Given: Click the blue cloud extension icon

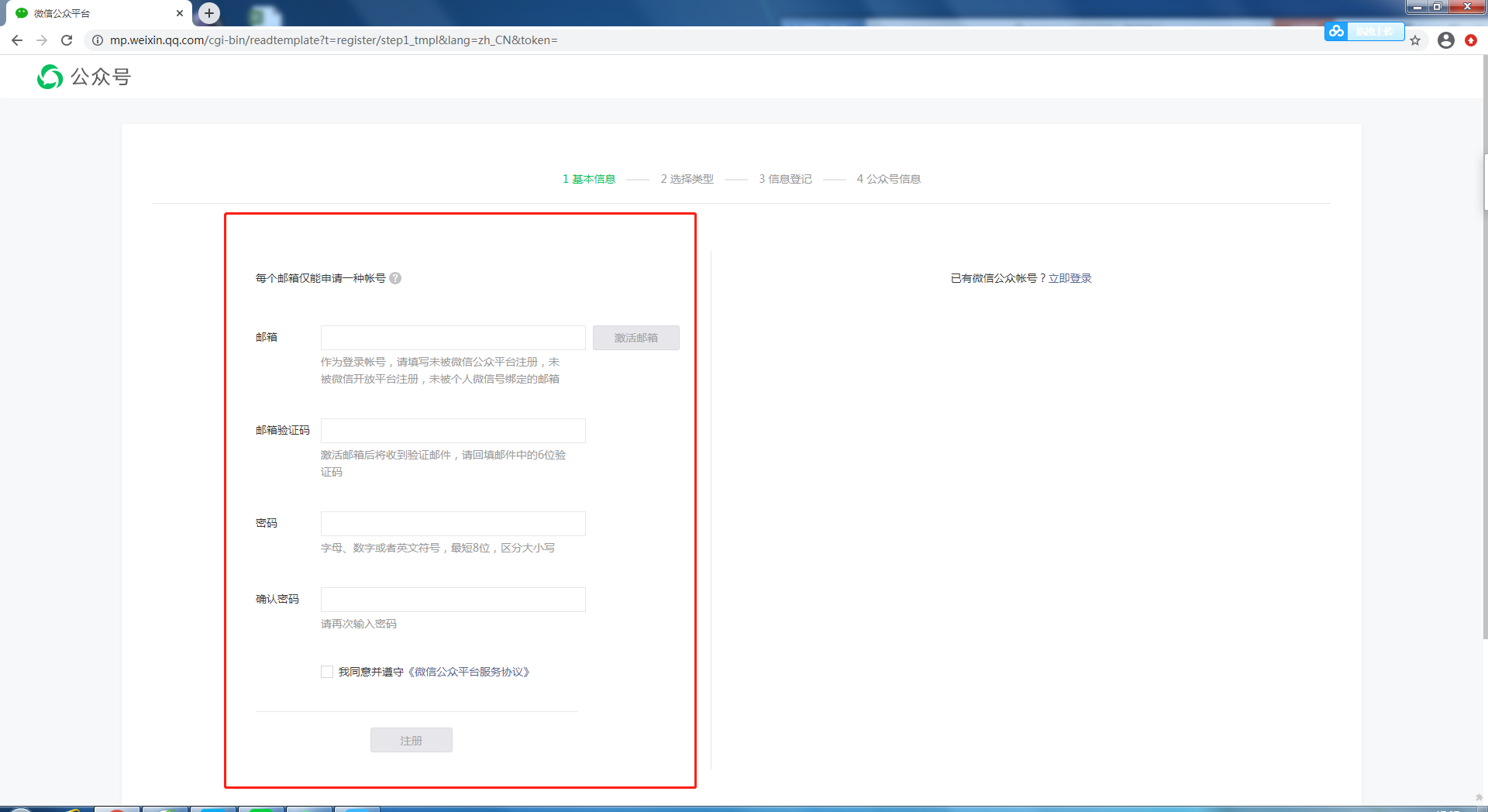Looking at the screenshot, I should [1336, 31].
